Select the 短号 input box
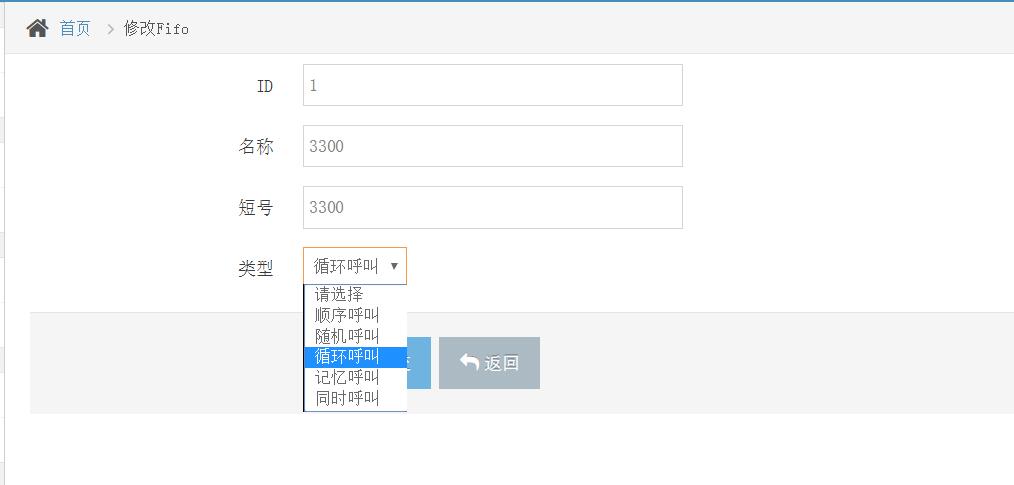Image resolution: width=1014 pixels, height=485 pixels. click(x=492, y=207)
